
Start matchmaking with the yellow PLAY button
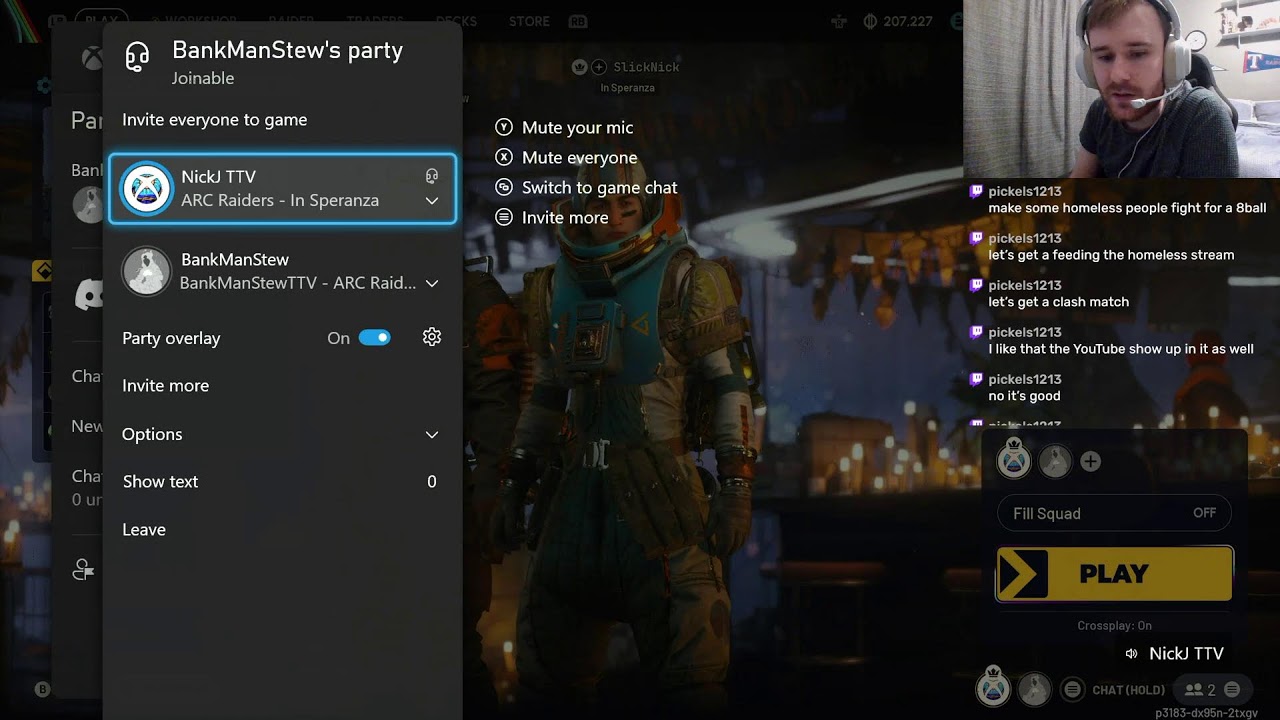pyautogui.click(x=1114, y=574)
